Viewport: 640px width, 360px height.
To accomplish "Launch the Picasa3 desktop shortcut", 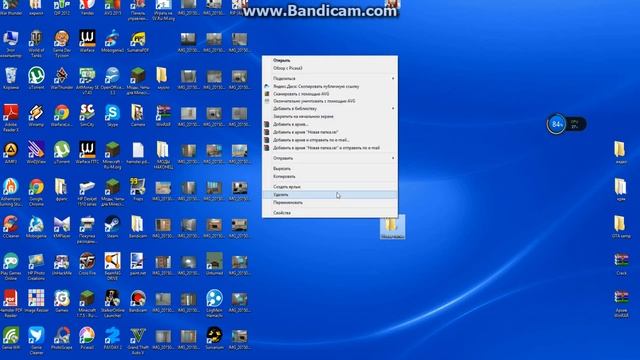I will [x=87, y=338].
